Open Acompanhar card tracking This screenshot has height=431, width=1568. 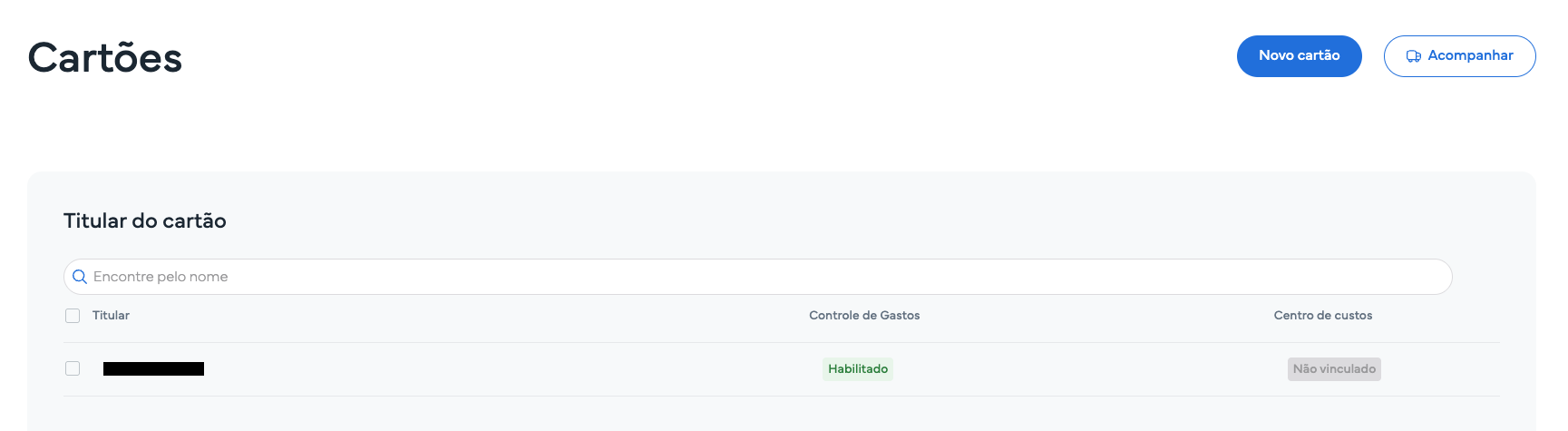tap(1459, 56)
